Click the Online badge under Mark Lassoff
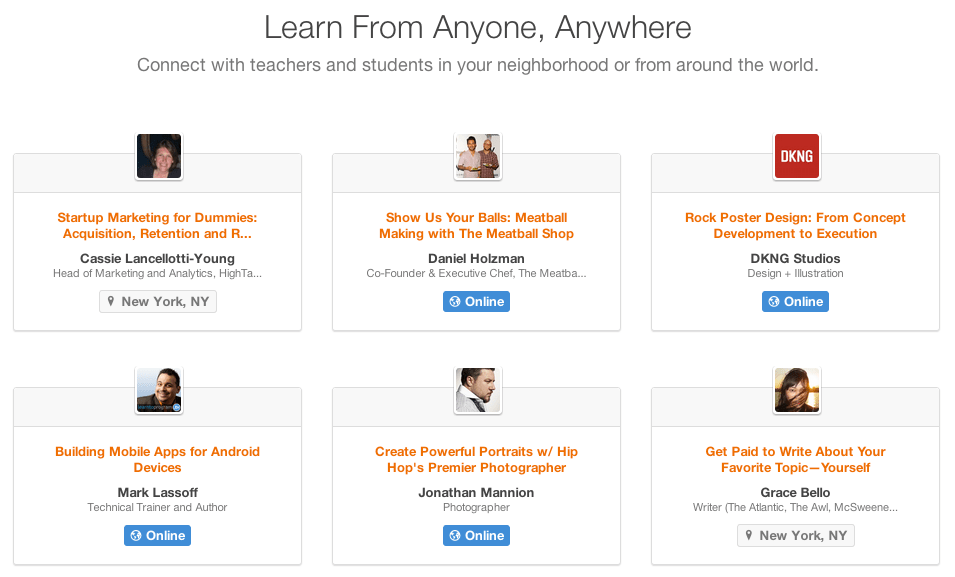This screenshot has height=577, width=955. (157, 535)
